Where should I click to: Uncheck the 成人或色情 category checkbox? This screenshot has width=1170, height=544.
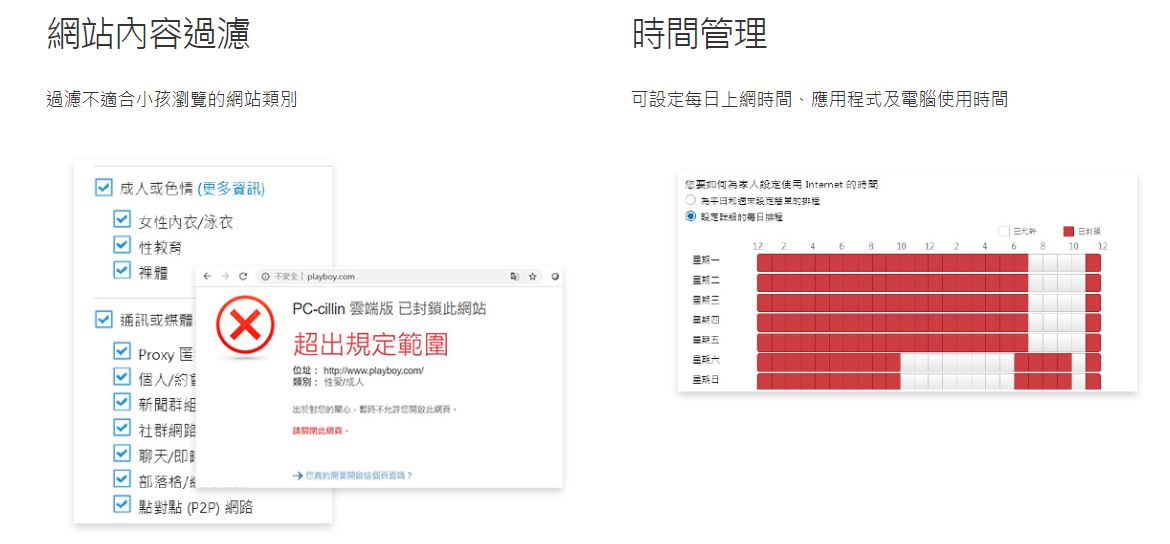point(104,187)
